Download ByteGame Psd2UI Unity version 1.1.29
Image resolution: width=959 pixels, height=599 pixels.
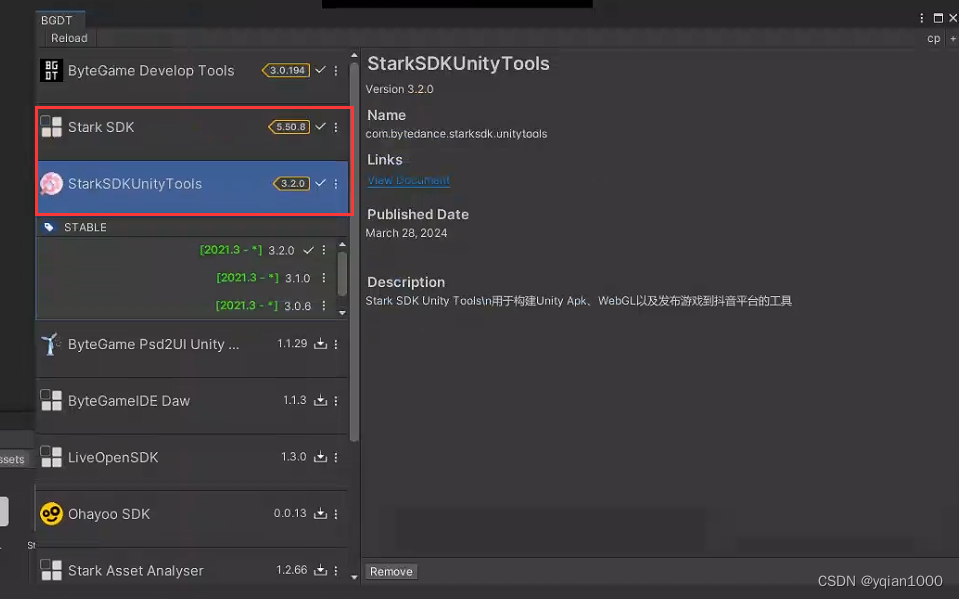(x=320, y=343)
